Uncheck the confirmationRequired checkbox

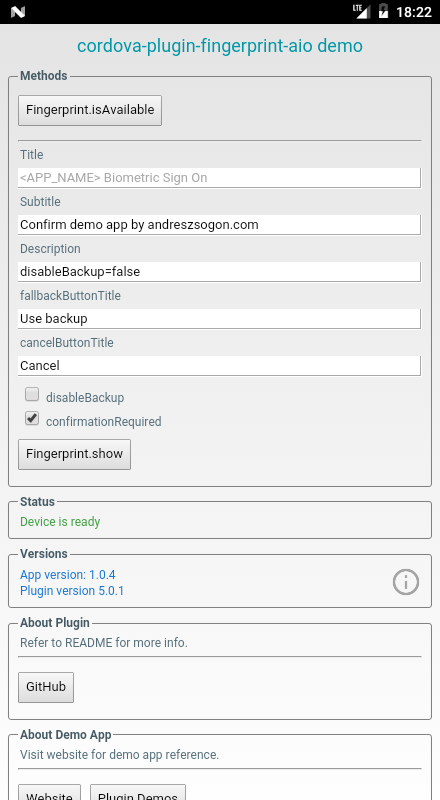[x=32, y=418]
